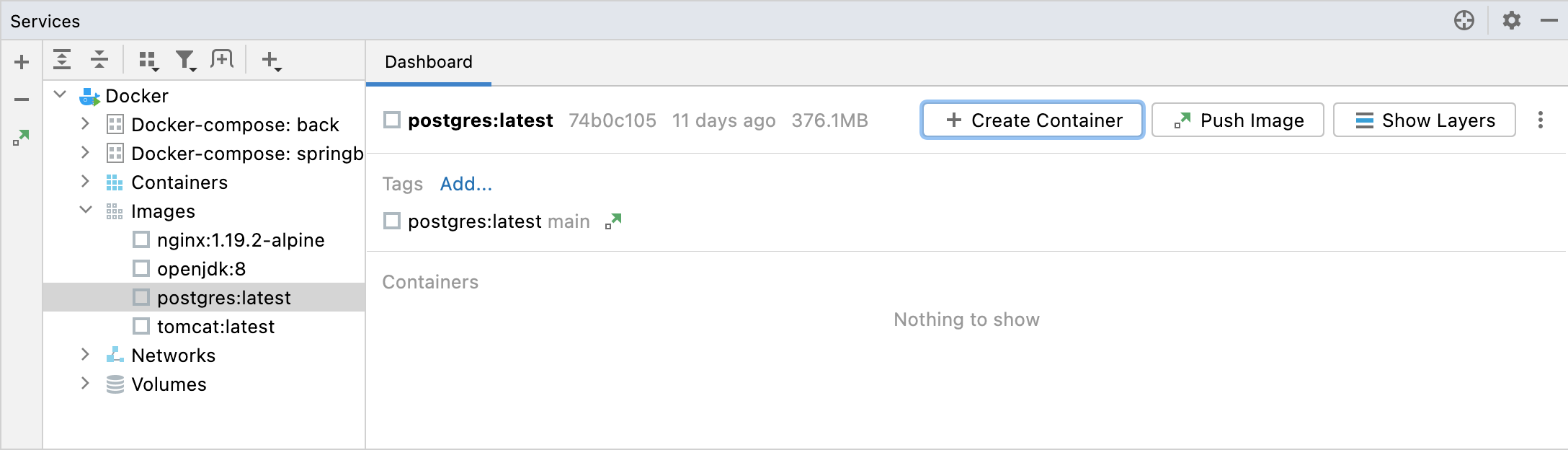
Task: Expand the Networks node
Action: 86,355
